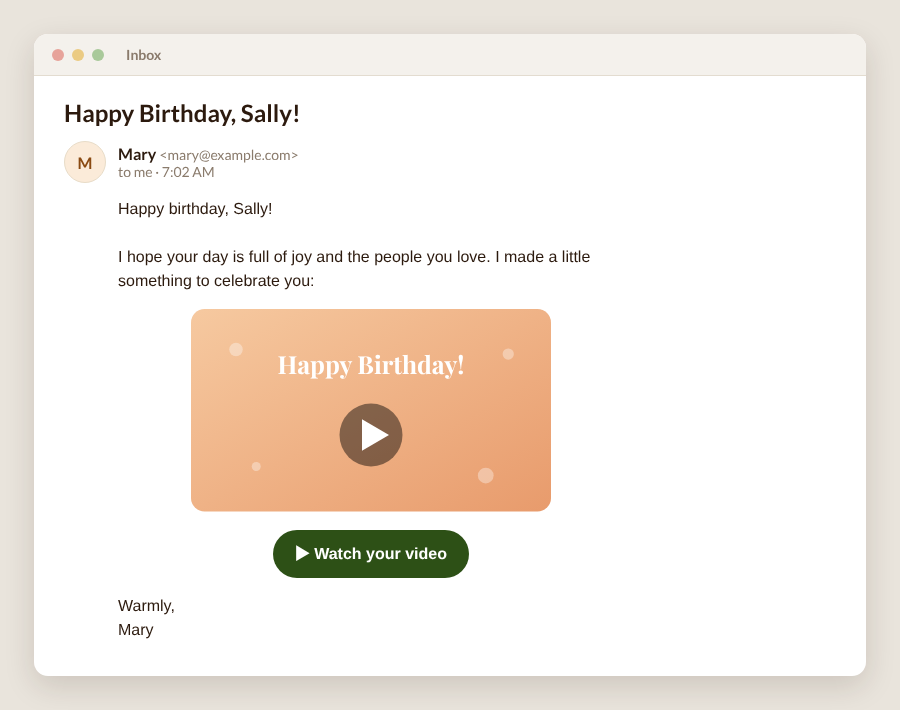Select the sender name Mary

tap(137, 154)
